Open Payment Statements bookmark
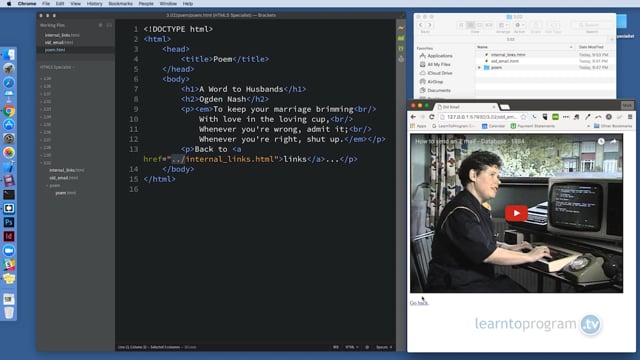 (532, 126)
